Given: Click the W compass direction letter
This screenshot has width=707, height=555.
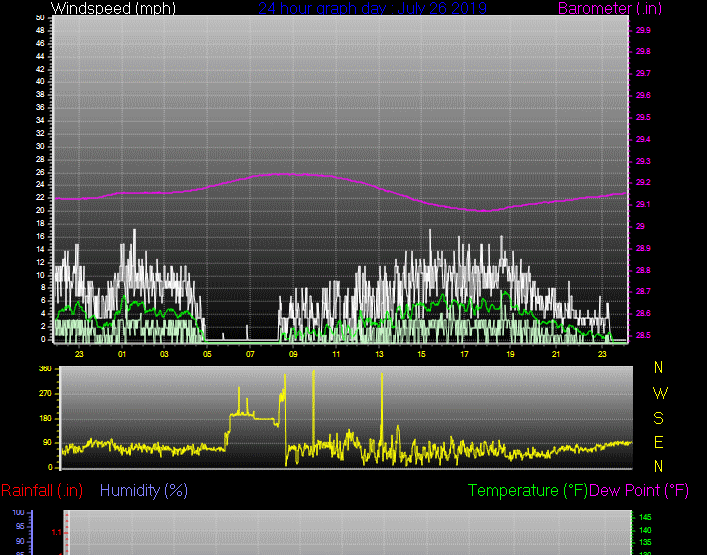Looking at the screenshot, I should click(x=658, y=393).
